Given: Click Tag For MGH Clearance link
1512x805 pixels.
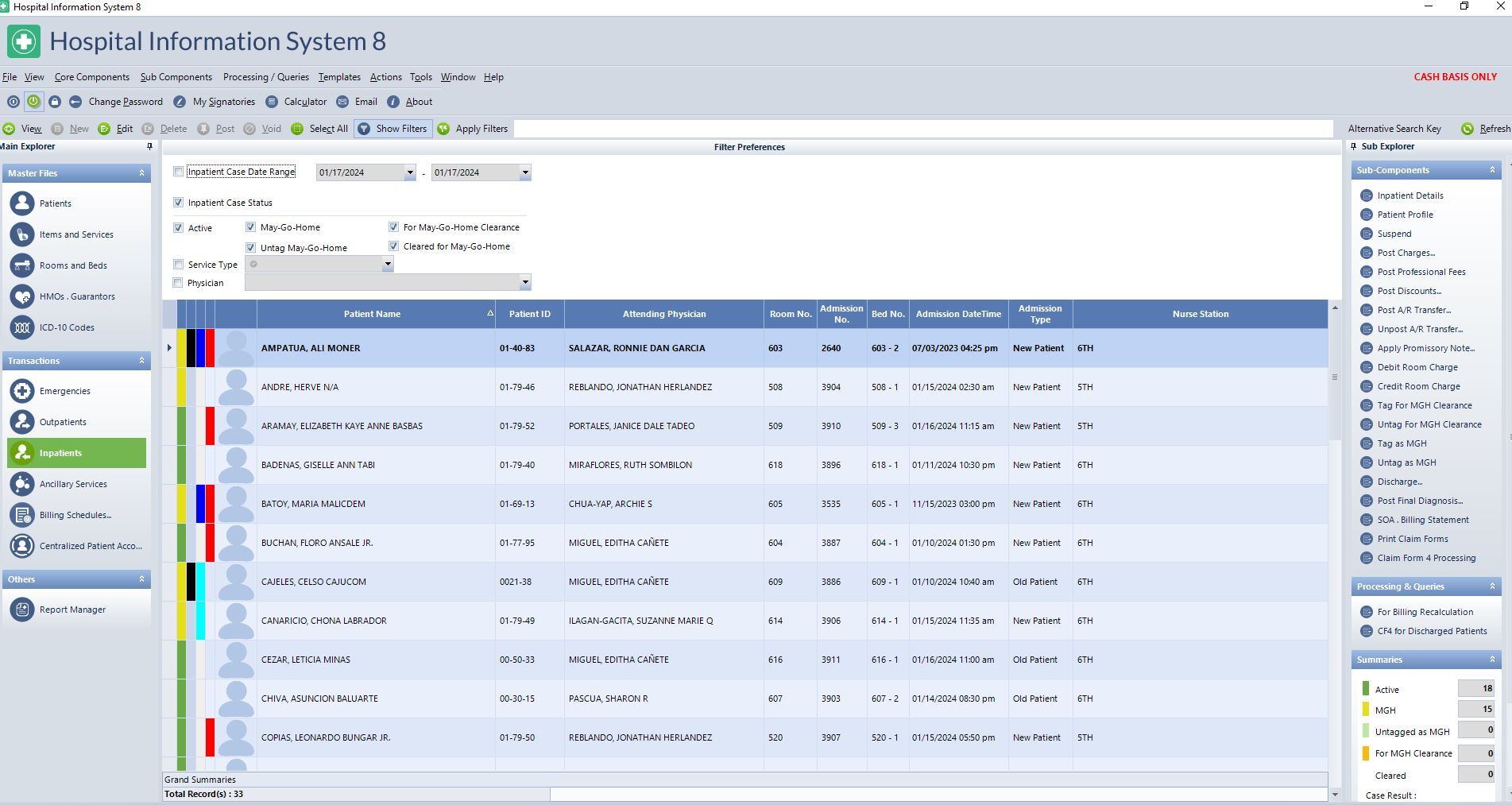Looking at the screenshot, I should (1425, 405).
